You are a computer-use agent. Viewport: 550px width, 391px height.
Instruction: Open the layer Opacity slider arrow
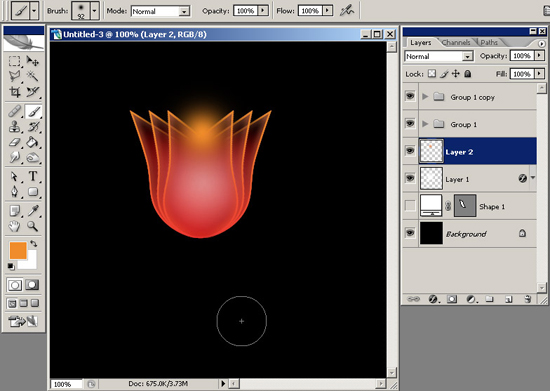point(539,56)
